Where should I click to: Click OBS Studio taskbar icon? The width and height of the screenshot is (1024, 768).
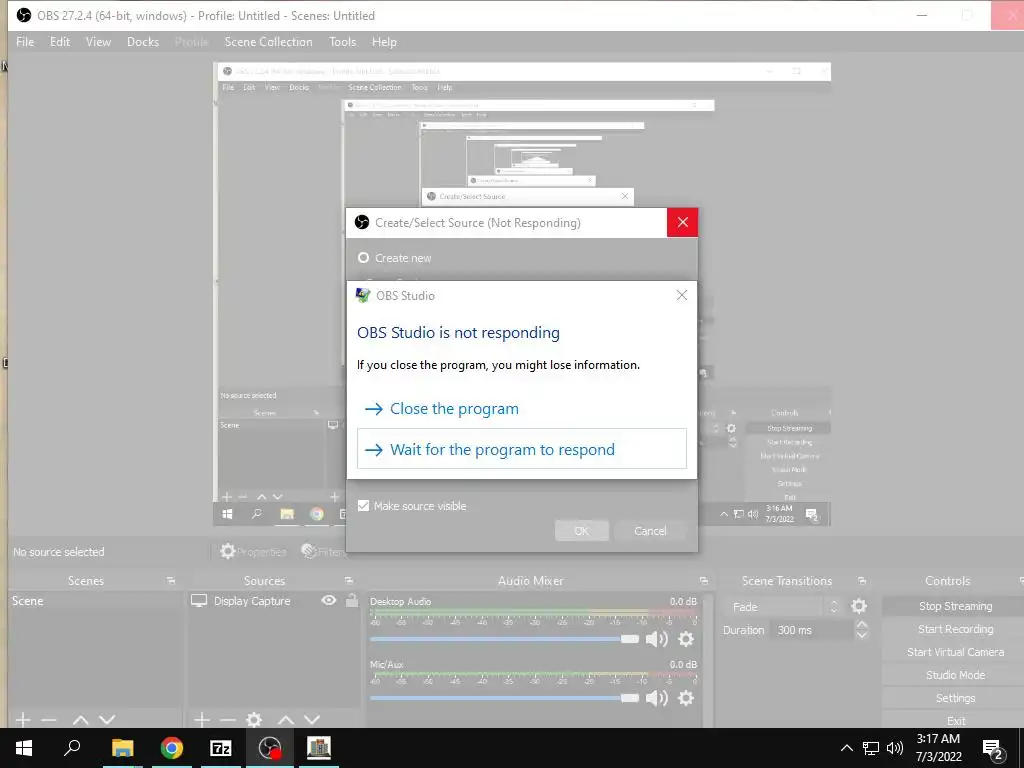pos(270,748)
